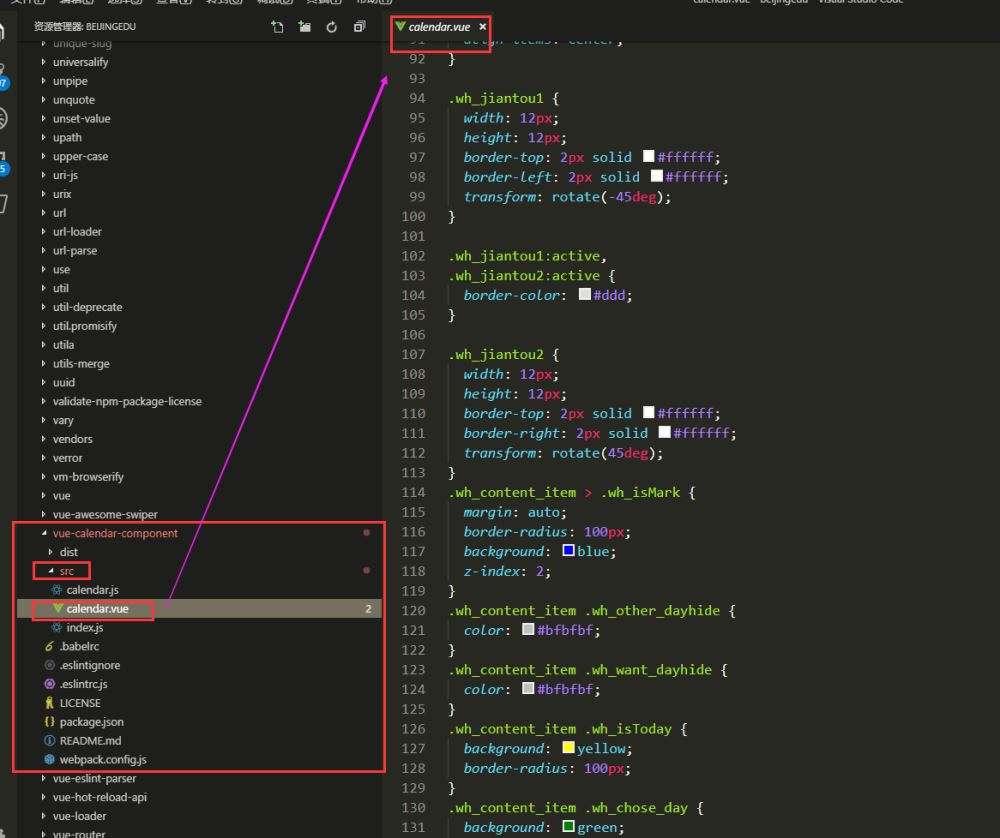Click the package.json braces icon
Viewport: 1000px width, 838px height.
click(49, 722)
